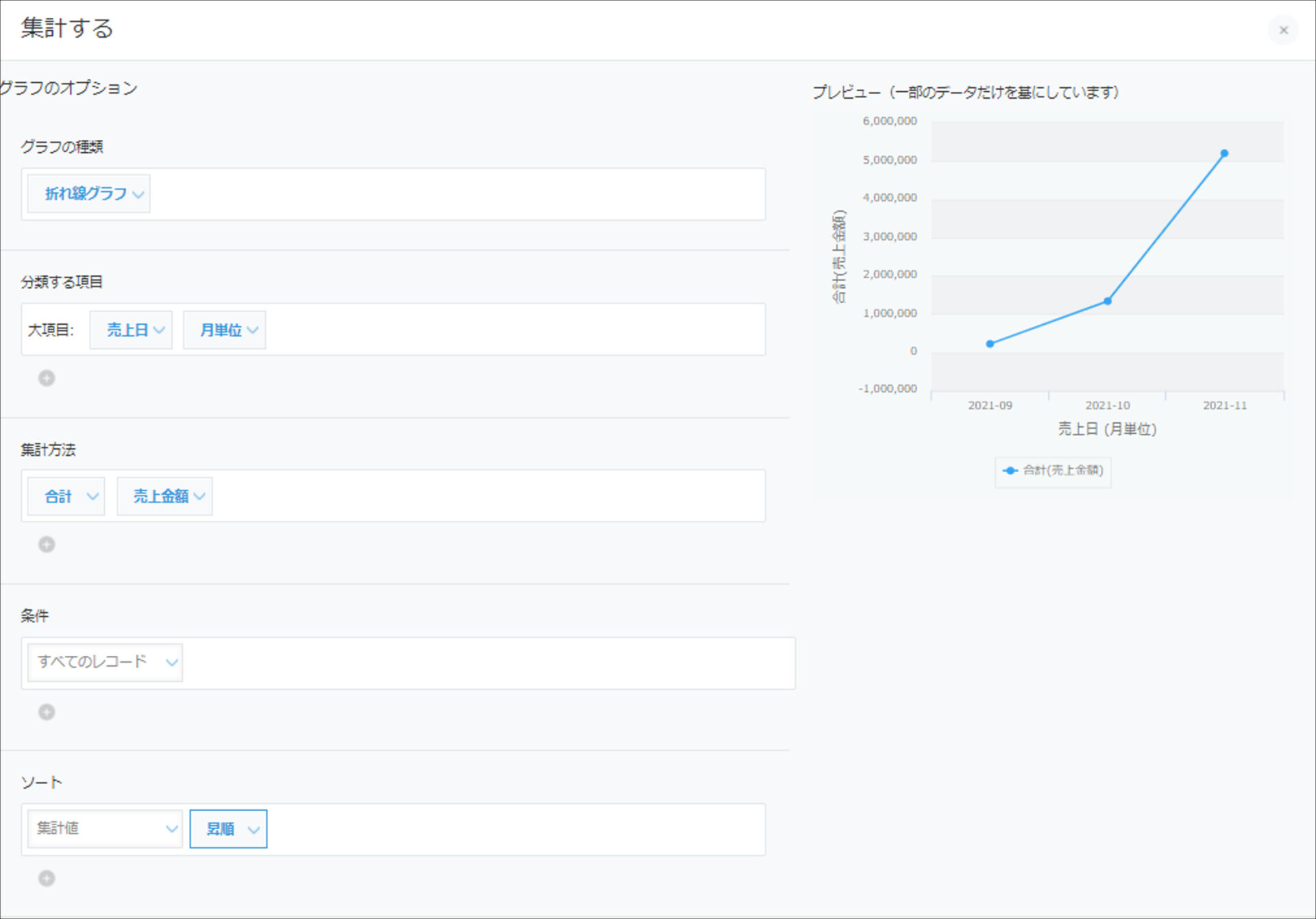Close the 集計する dialog

tap(1283, 30)
